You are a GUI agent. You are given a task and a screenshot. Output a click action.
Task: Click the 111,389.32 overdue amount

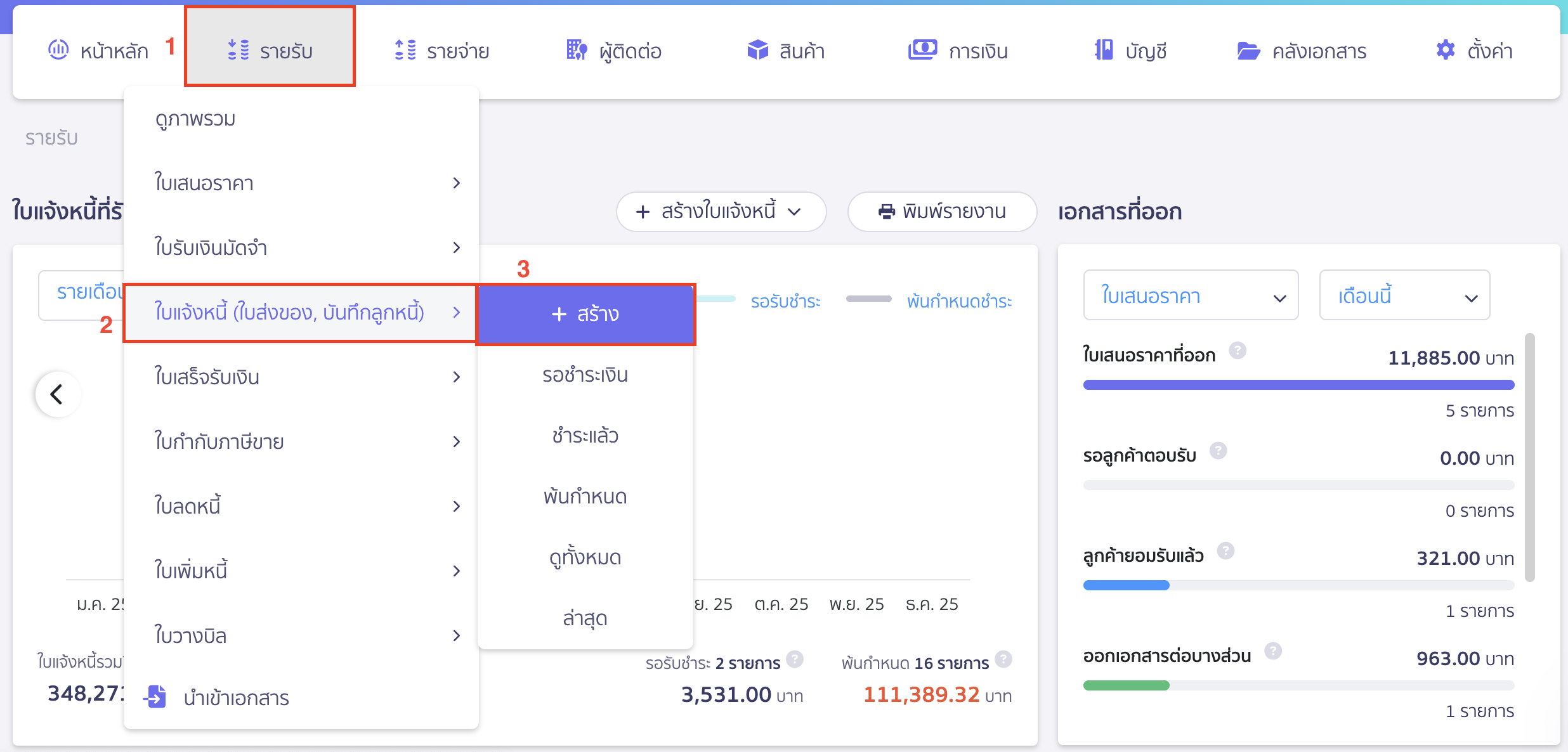coord(921,695)
